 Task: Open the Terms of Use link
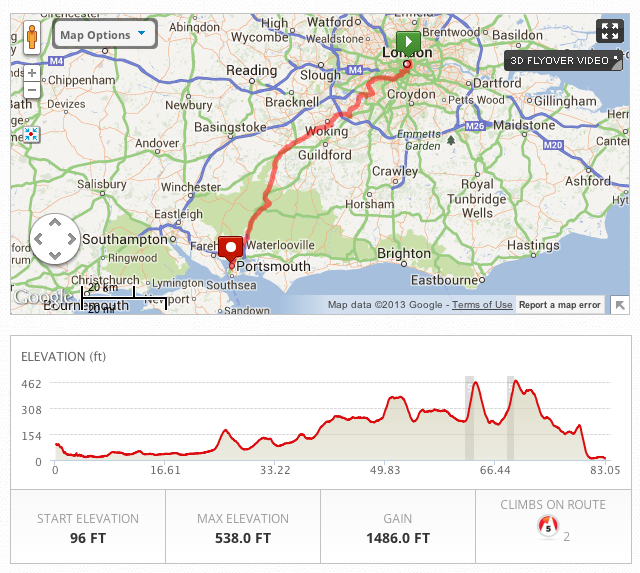[482, 305]
